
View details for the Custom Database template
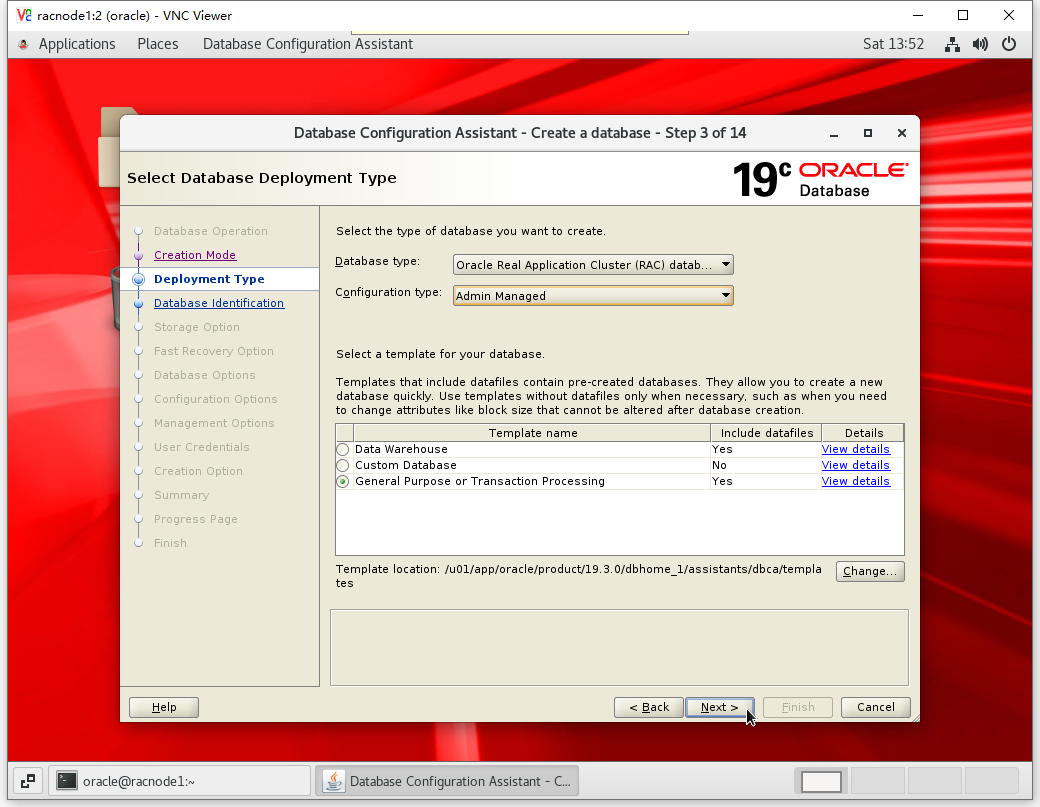(x=855, y=466)
